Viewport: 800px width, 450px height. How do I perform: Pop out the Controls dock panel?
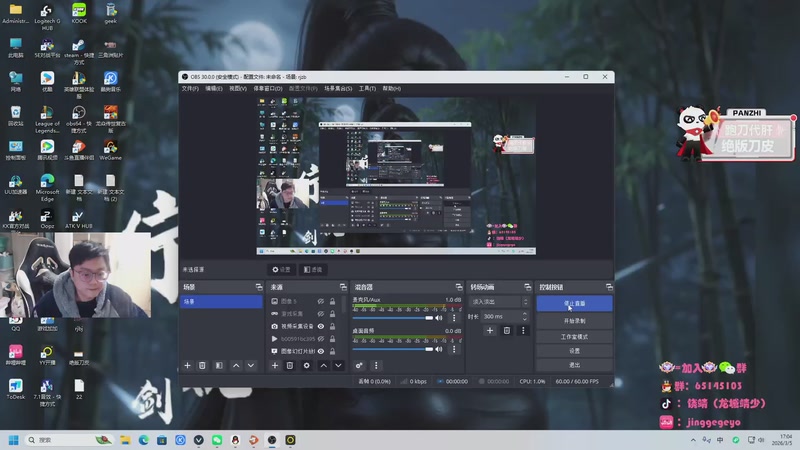(609, 287)
